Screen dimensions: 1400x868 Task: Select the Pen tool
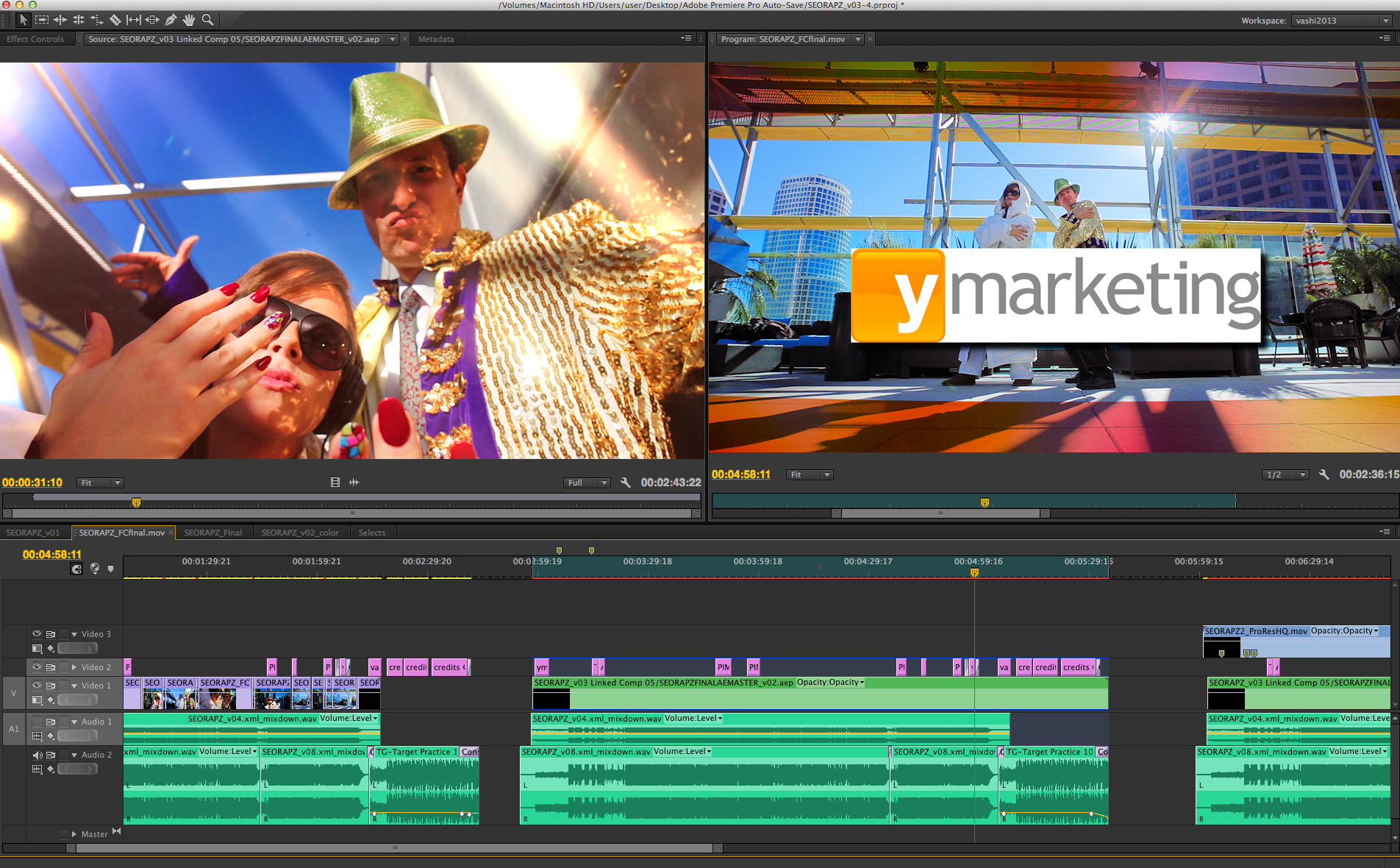(x=171, y=20)
